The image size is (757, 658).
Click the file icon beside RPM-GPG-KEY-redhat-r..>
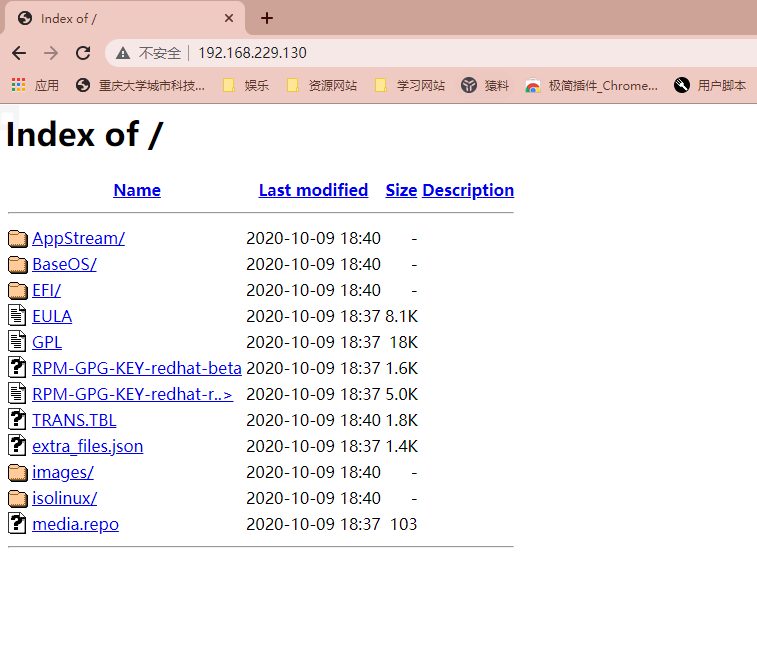tap(17, 393)
